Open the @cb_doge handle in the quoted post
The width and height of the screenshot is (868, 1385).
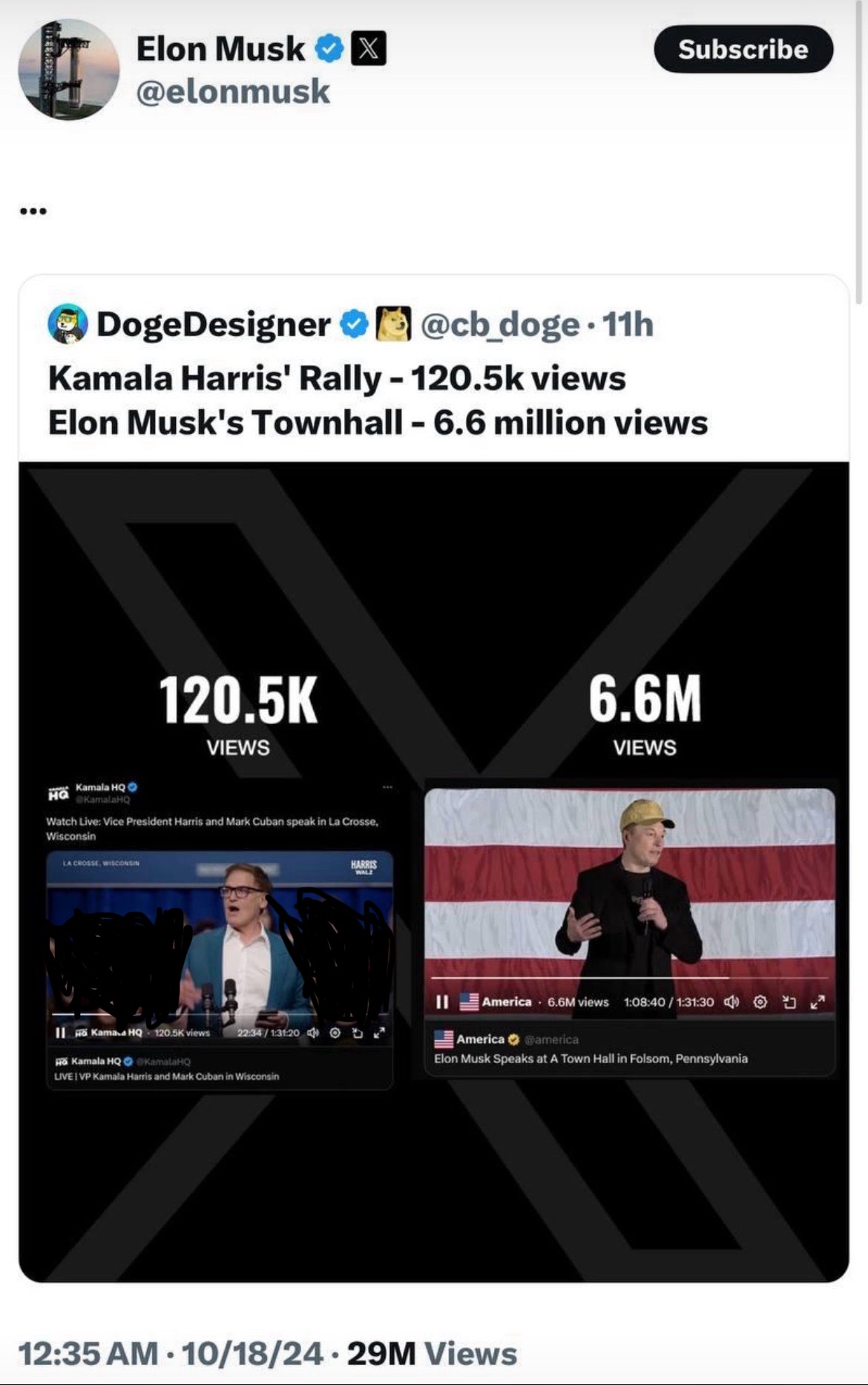500,324
